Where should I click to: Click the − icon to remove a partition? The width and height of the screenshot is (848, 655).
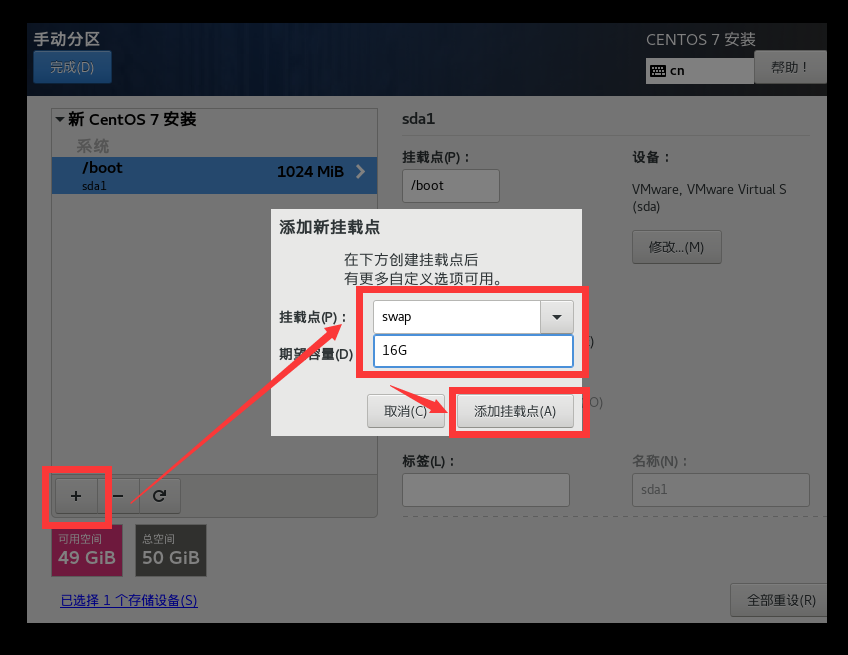[118, 496]
